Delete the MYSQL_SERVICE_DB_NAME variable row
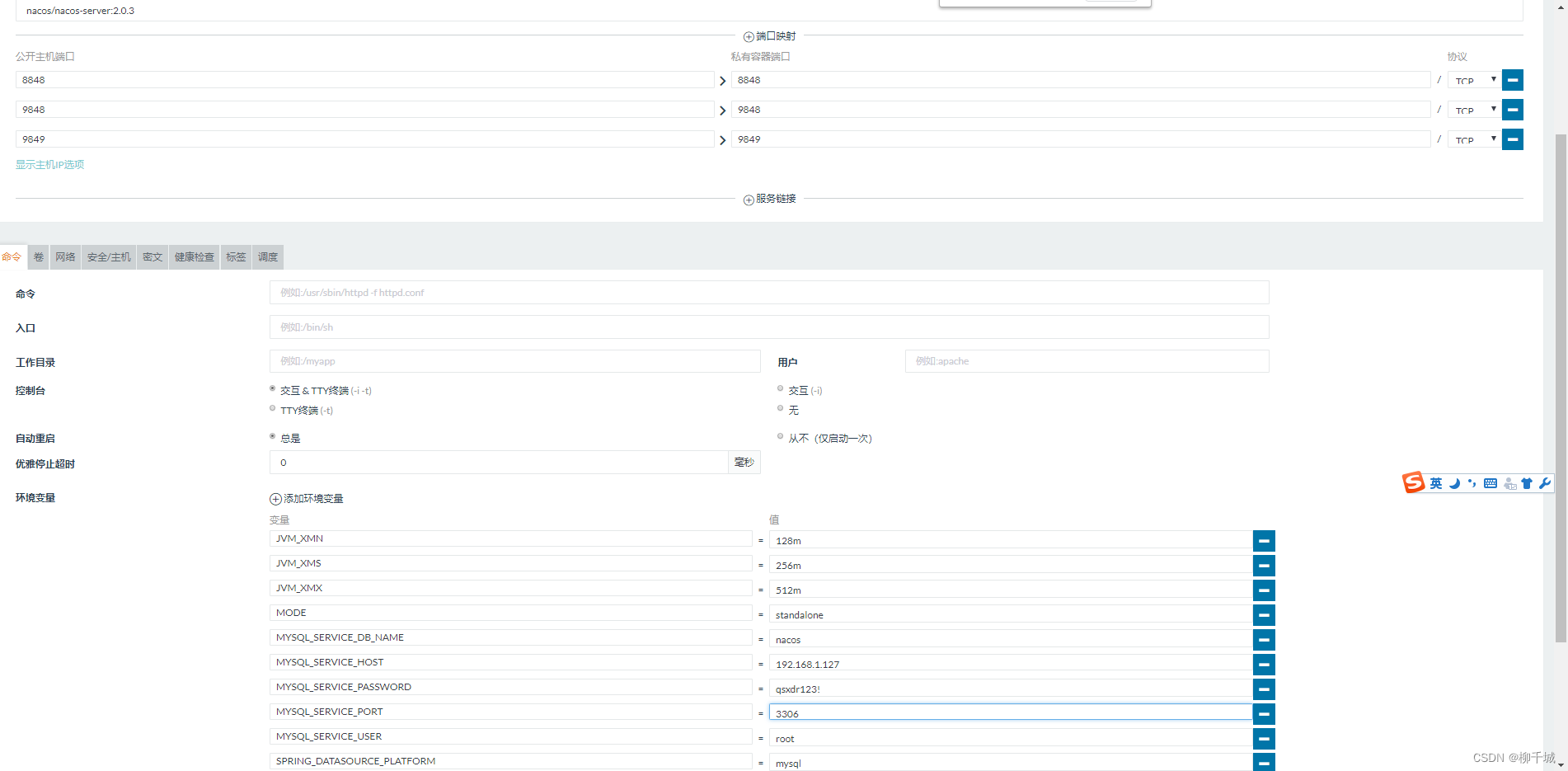This screenshot has height=771, width=1568. [1264, 640]
